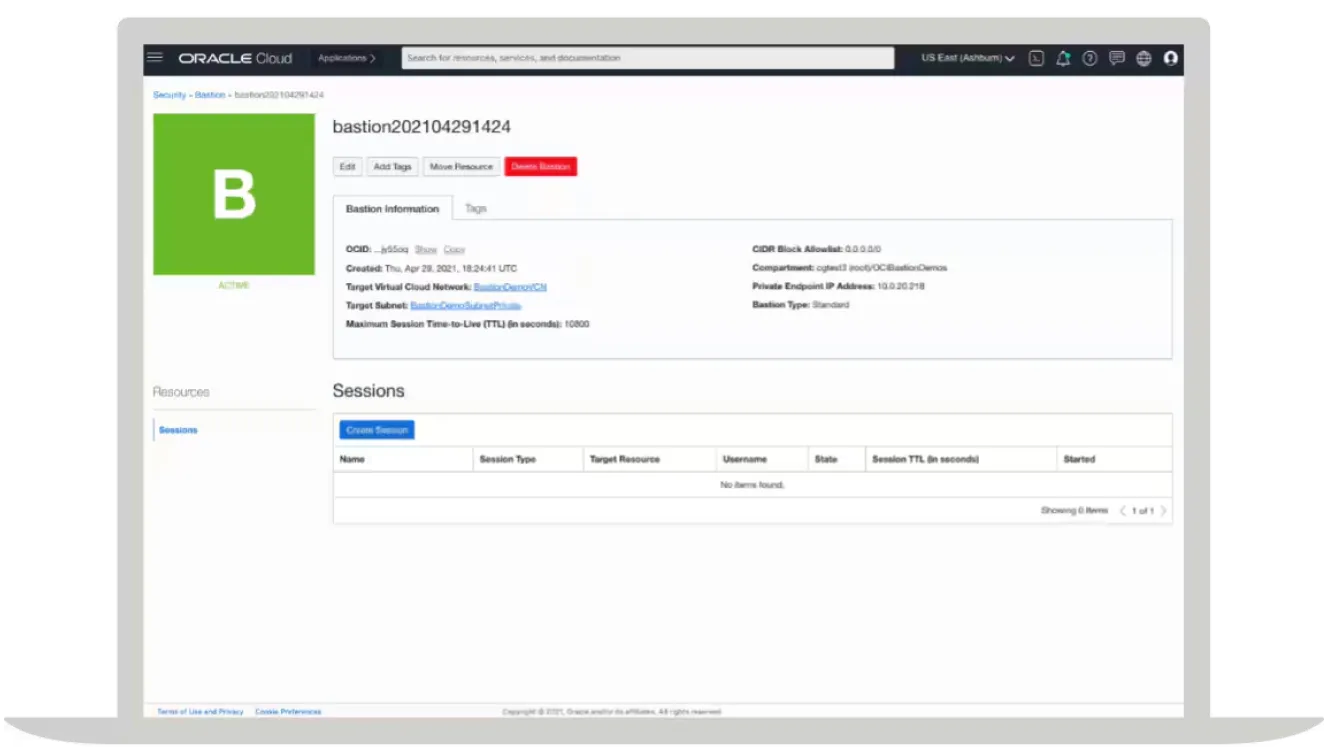The height and width of the screenshot is (747, 1328).
Task: Click the Create Session button
Action: [x=377, y=430]
